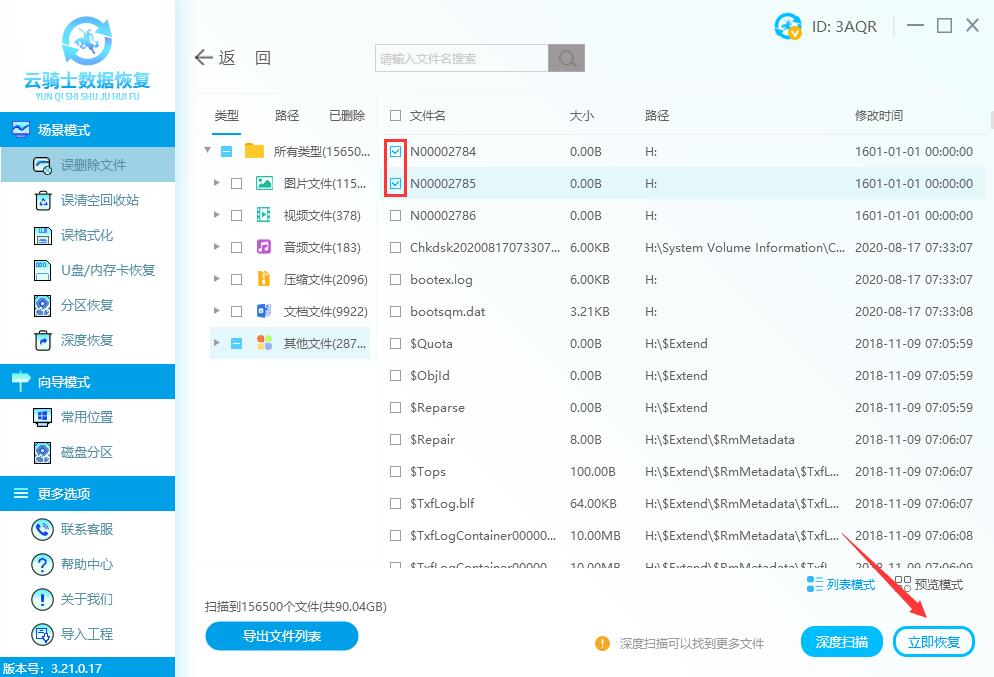Check the N00002786 file checkbox
This screenshot has height=677, width=994.
click(395, 215)
